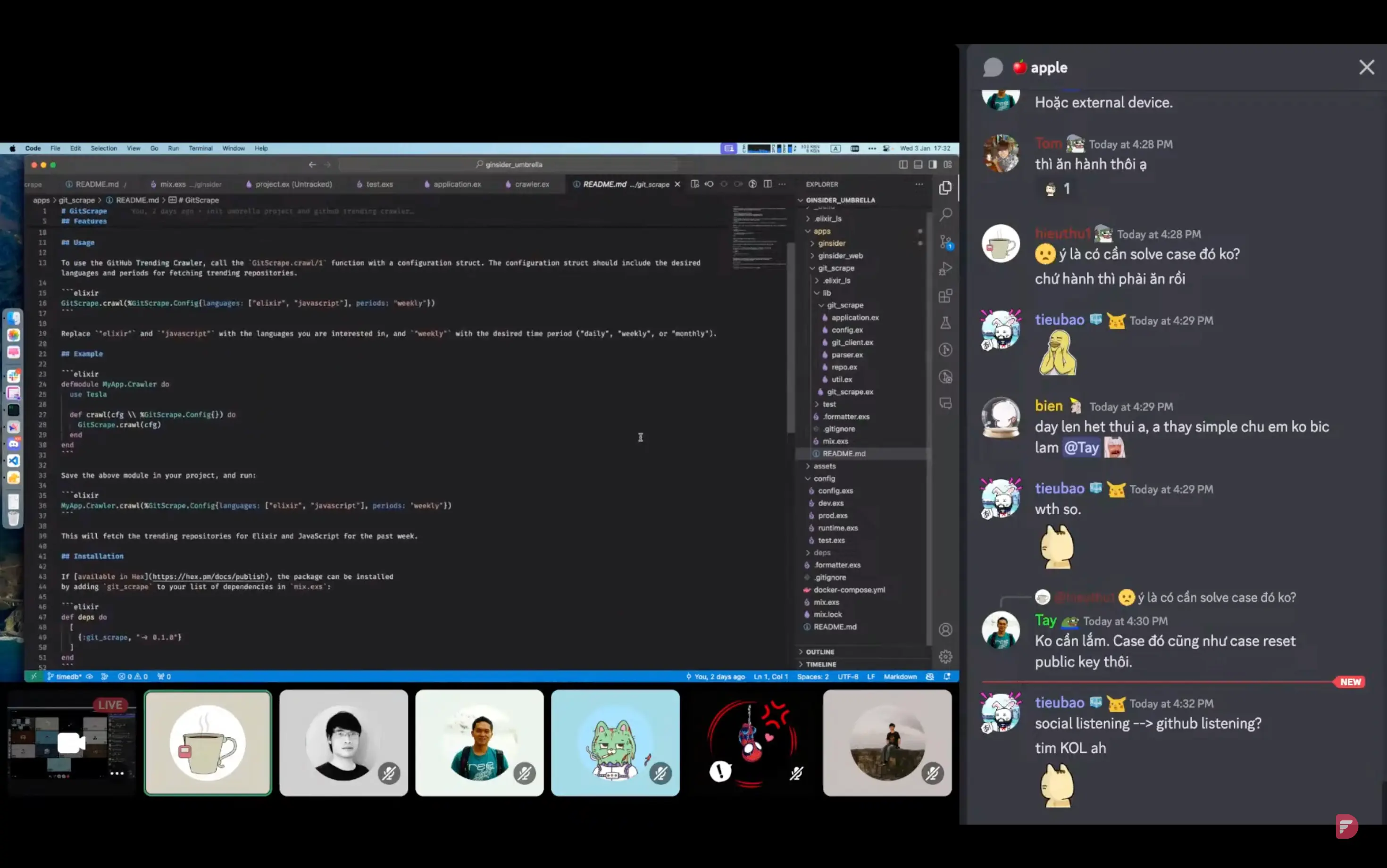Open the Extensions view
The height and width of the screenshot is (868, 1387).
[945, 296]
